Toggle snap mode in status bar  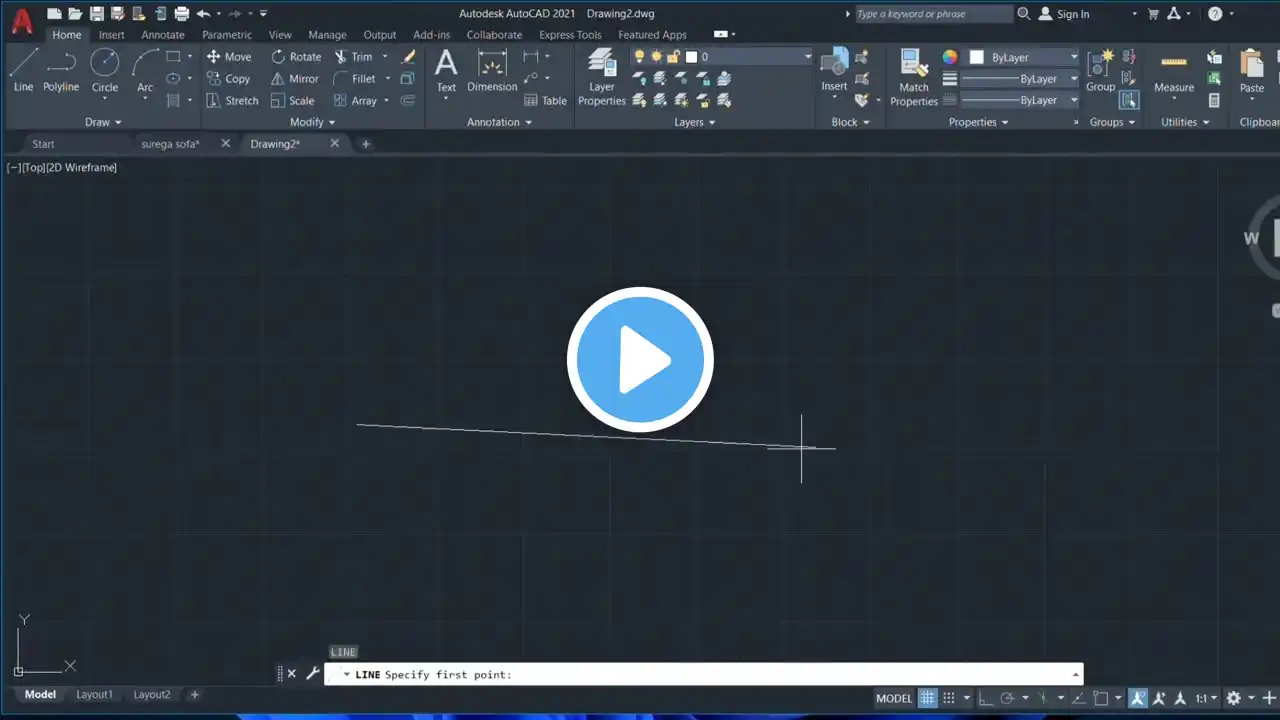949,698
